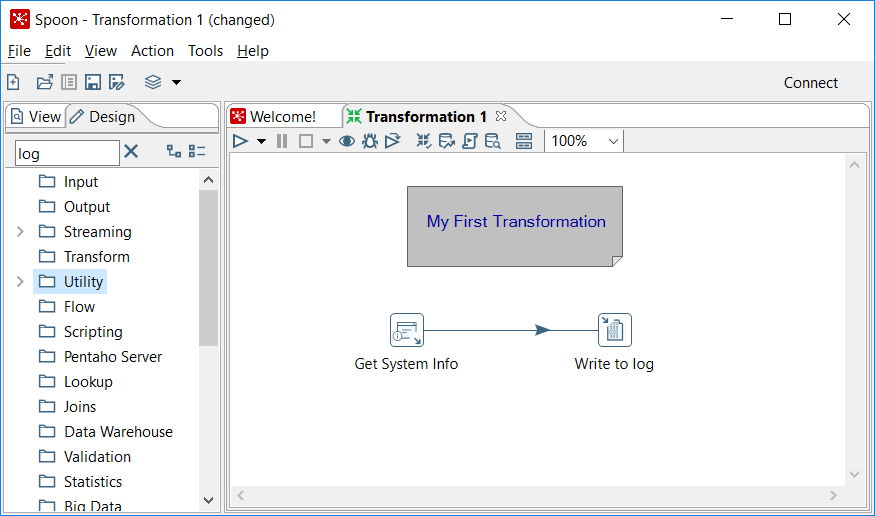Expand the Streaming folder in the tree

20,232
